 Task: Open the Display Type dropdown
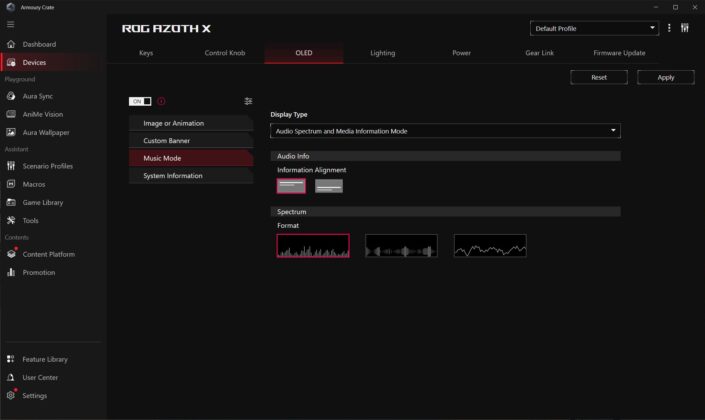pyautogui.click(x=445, y=131)
